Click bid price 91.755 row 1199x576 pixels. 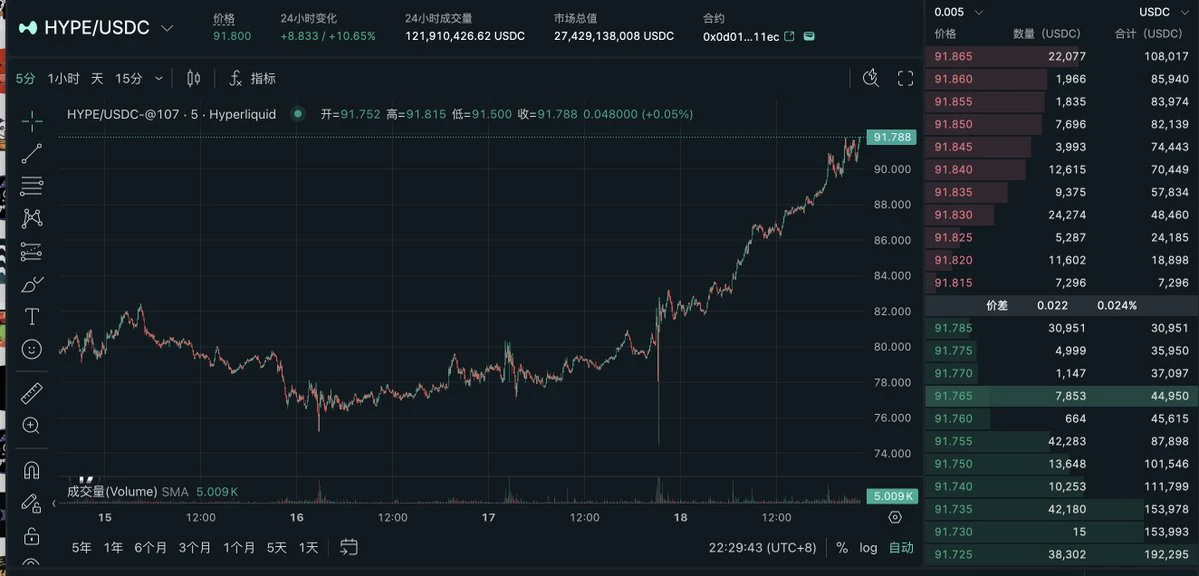click(1061, 441)
